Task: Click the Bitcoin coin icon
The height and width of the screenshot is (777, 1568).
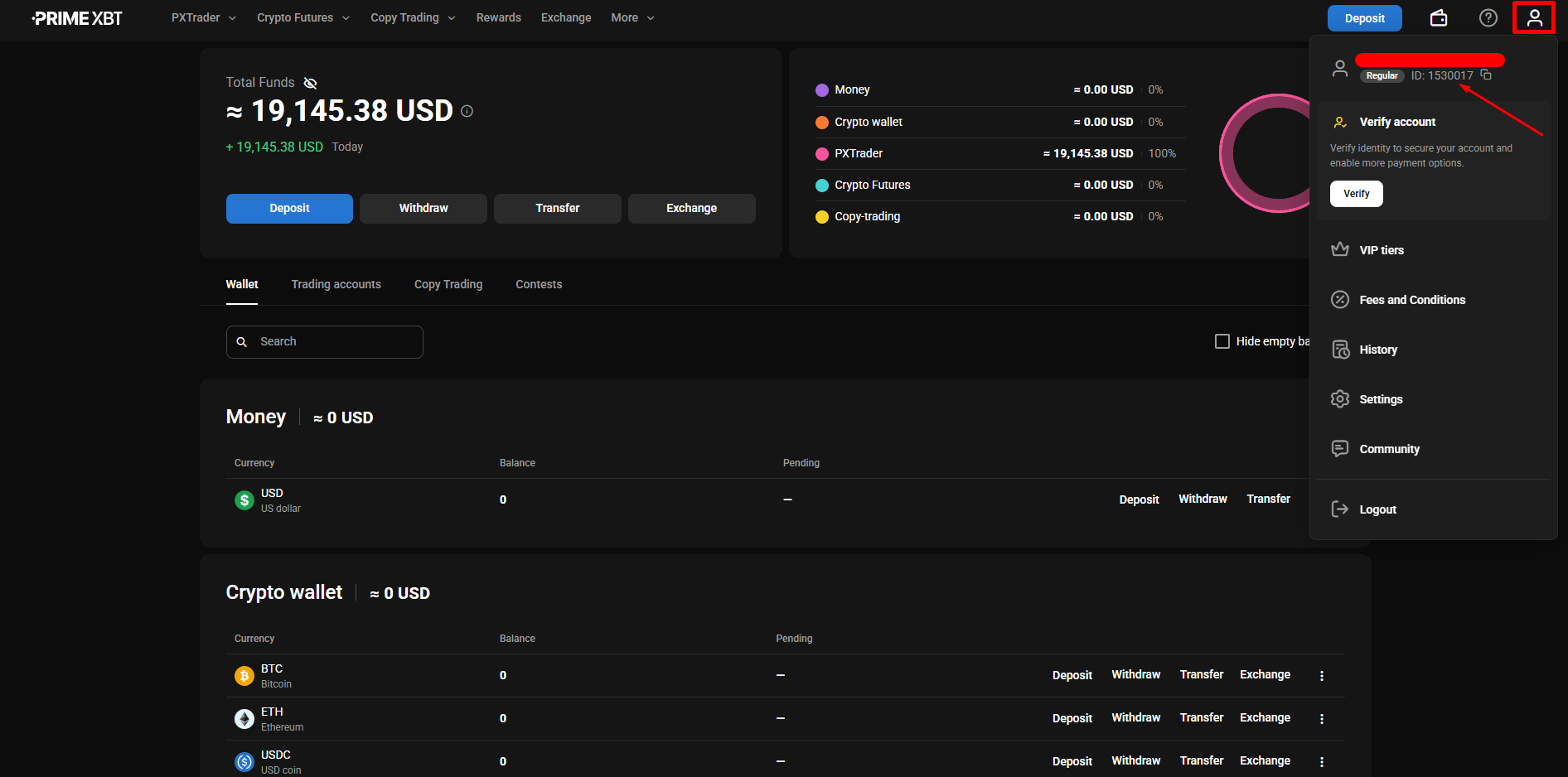Action: 244,676
